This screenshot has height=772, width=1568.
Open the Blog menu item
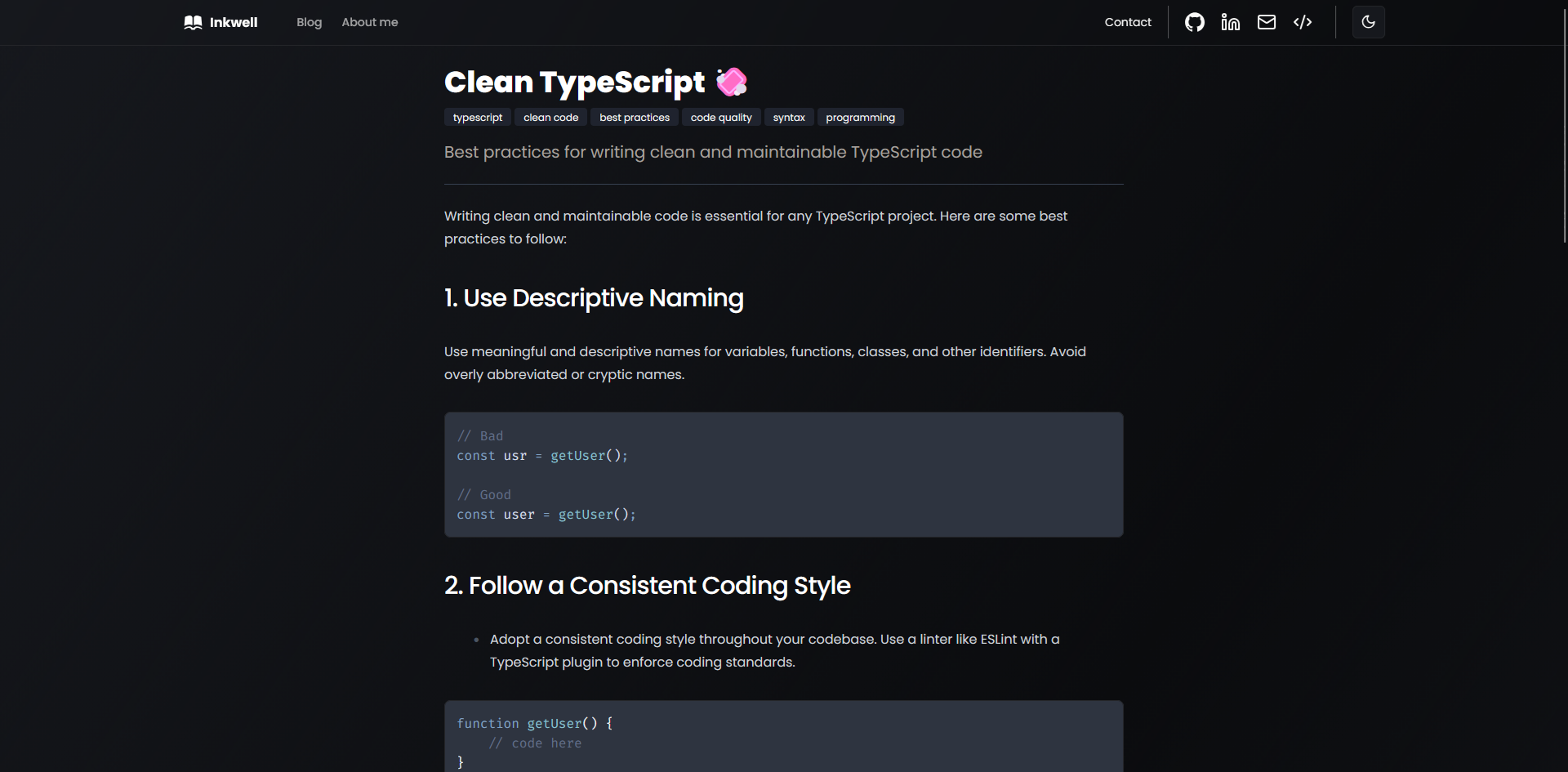(x=309, y=22)
